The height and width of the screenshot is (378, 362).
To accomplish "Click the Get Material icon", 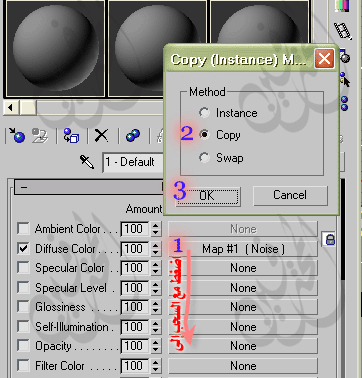I will [x=17, y=136].
